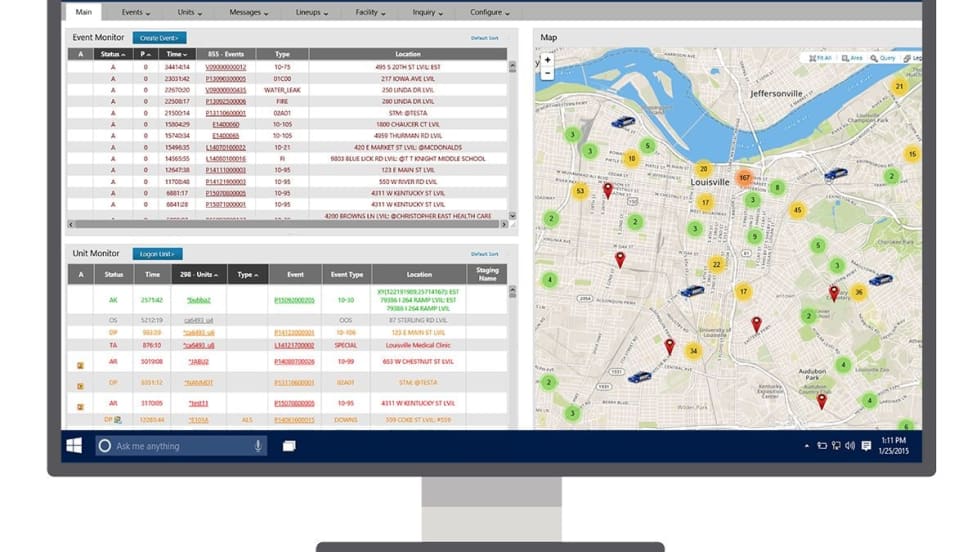Open the map Query tool

tap(884, 58)
